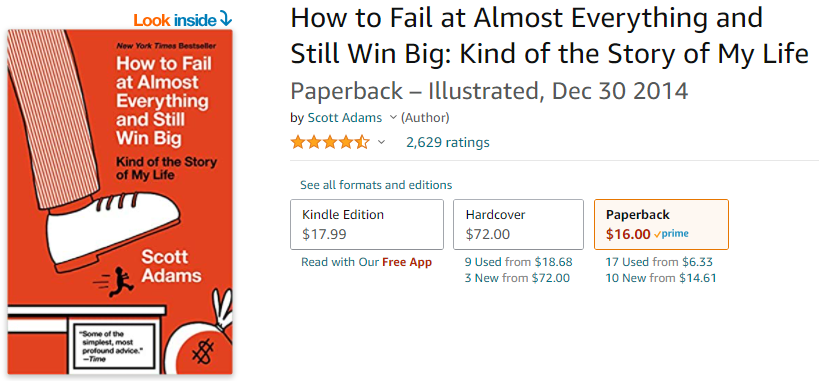Select the Paperback format option

pyautogui.click(x=661, y=224)
